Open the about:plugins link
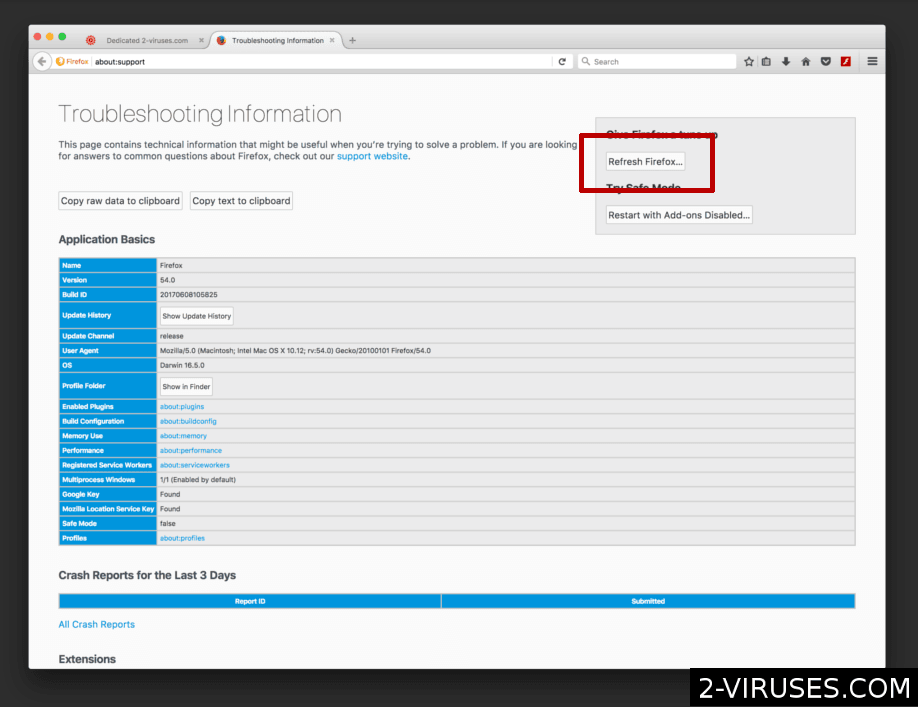The height and width of the screenshot is (707, 918). [x=182, y=406]
